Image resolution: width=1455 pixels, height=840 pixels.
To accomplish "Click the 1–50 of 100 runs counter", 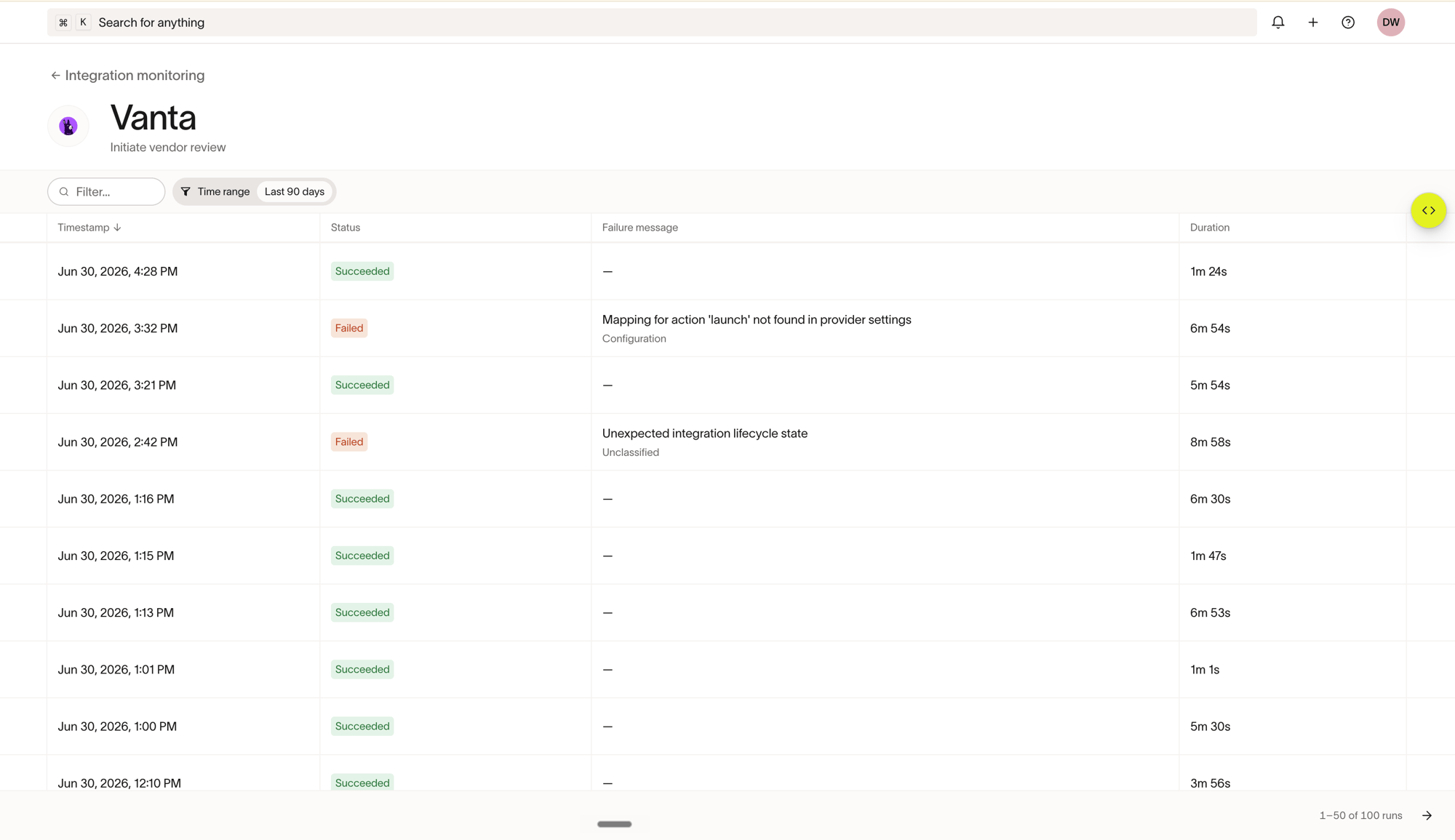I will tap(1360, 815).
